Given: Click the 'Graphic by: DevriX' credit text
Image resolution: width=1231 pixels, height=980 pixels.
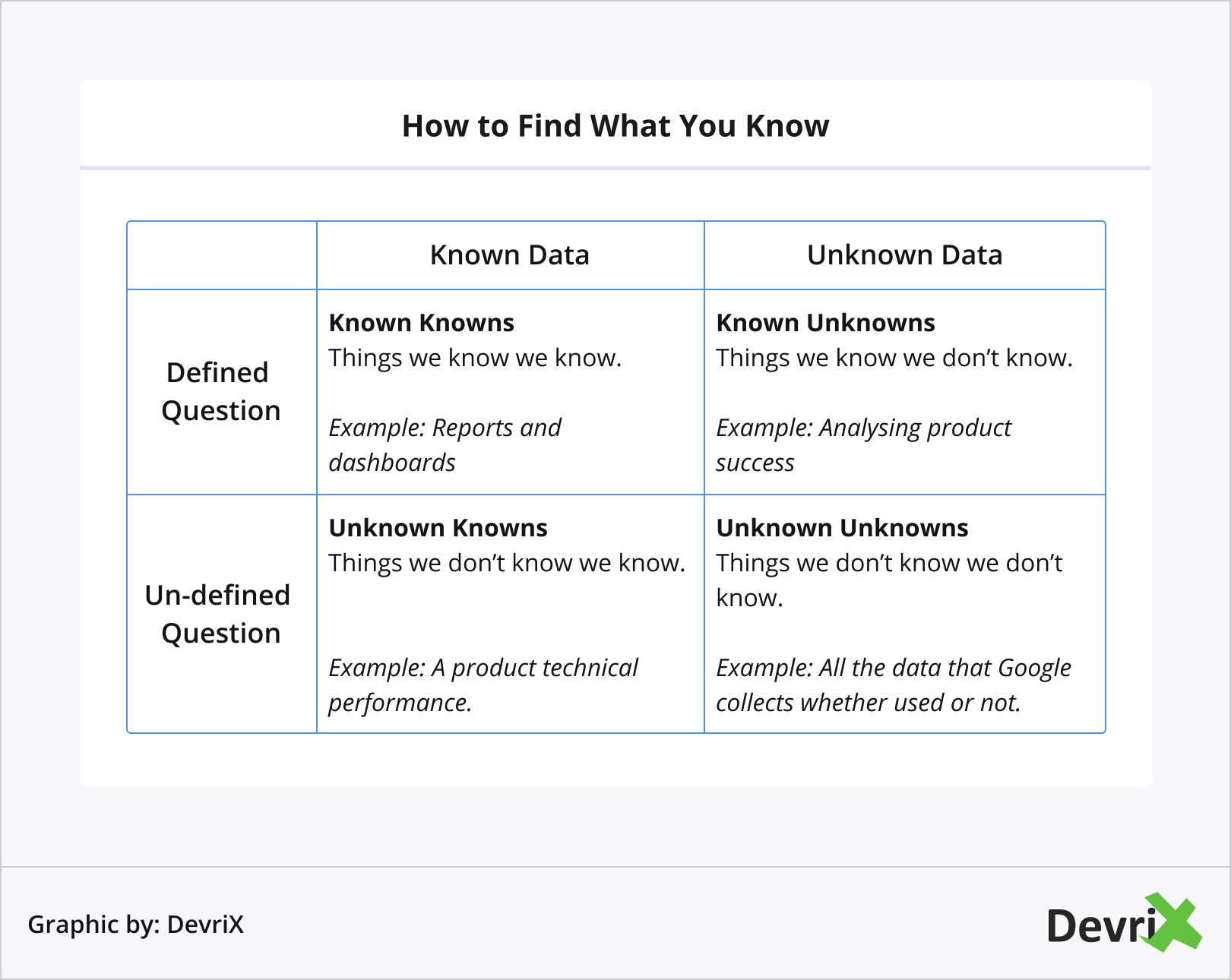Looking at the screenshot, I should pos(136,925).
